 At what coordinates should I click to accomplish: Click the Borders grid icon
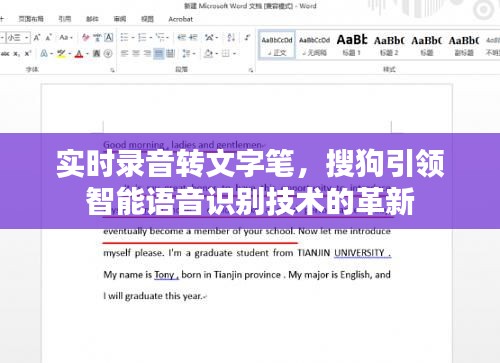pos(226,53)
